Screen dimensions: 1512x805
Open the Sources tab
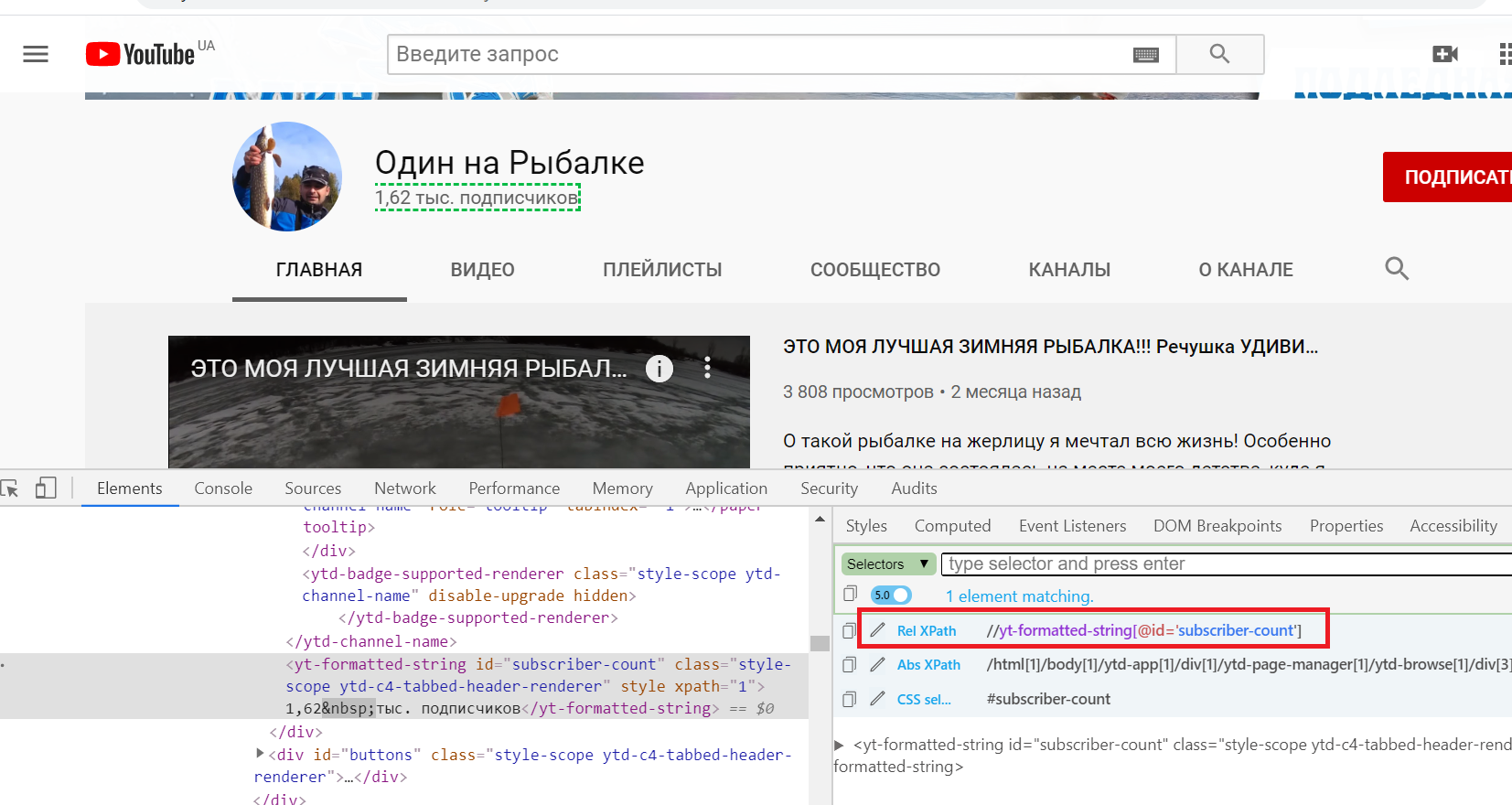313,488
